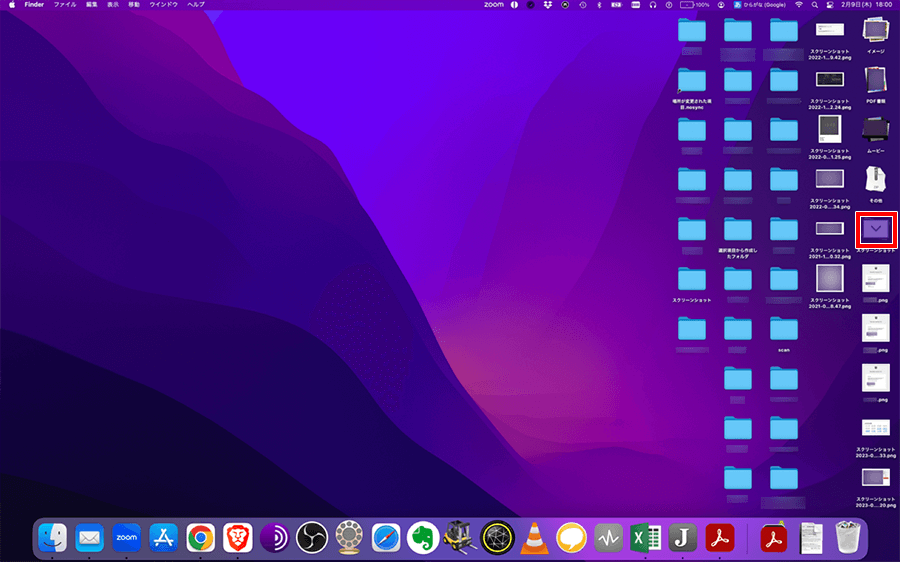
Task: Open Time Machine menu bar icon
Action: click(x=583, y=5)
